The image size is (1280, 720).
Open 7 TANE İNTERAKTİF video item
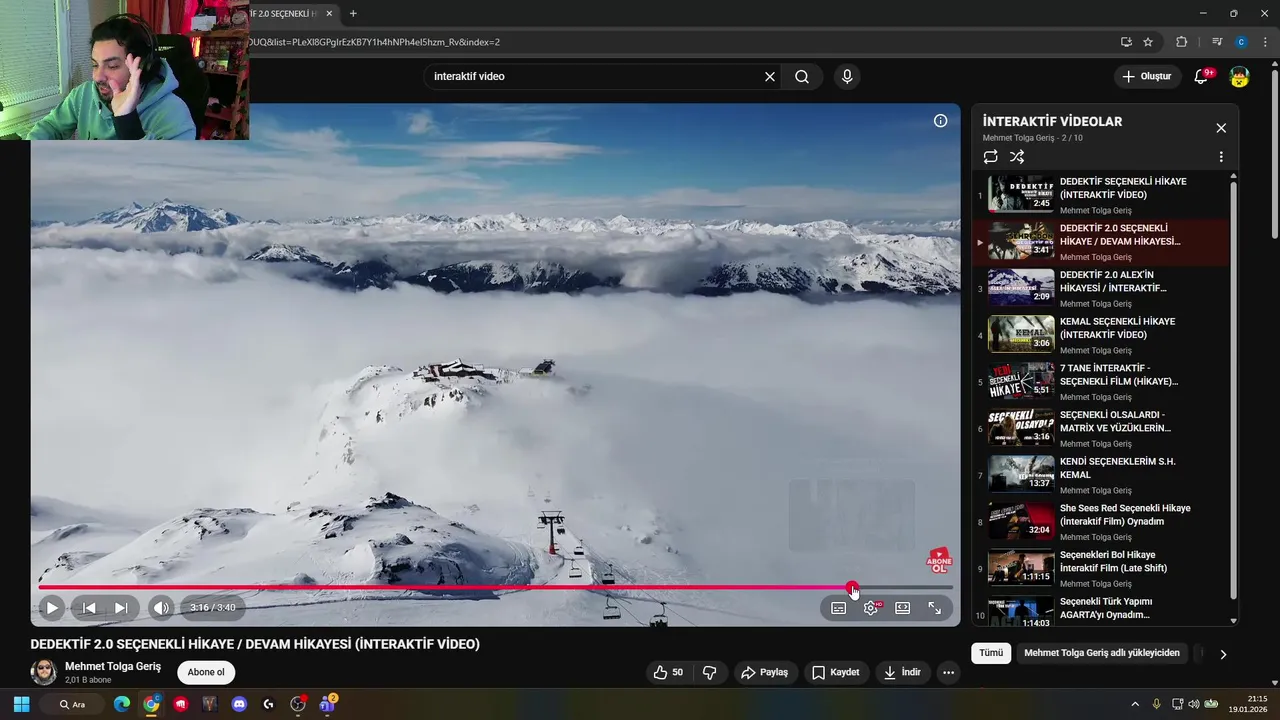1100,382
